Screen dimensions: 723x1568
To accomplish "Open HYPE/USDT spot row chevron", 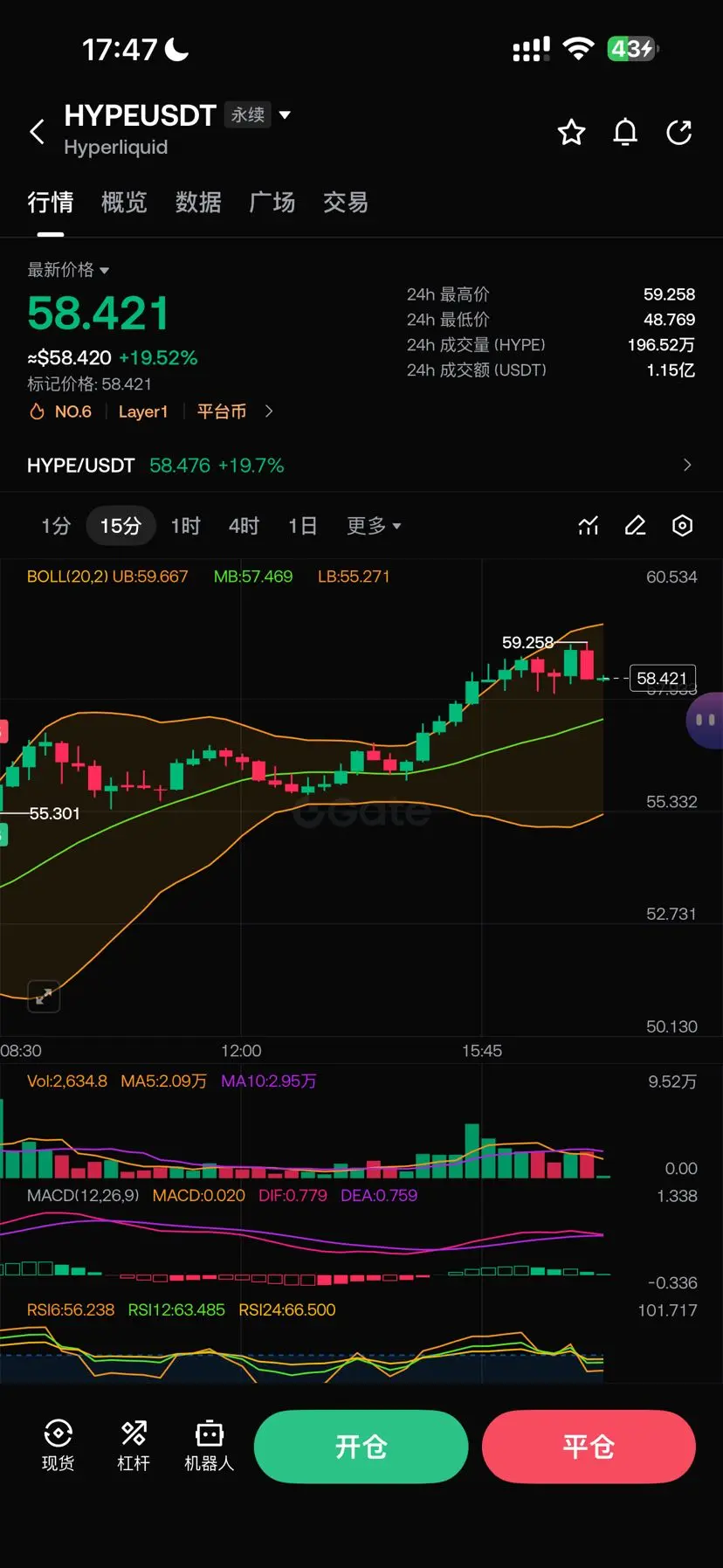I will (x=687, y=466).
